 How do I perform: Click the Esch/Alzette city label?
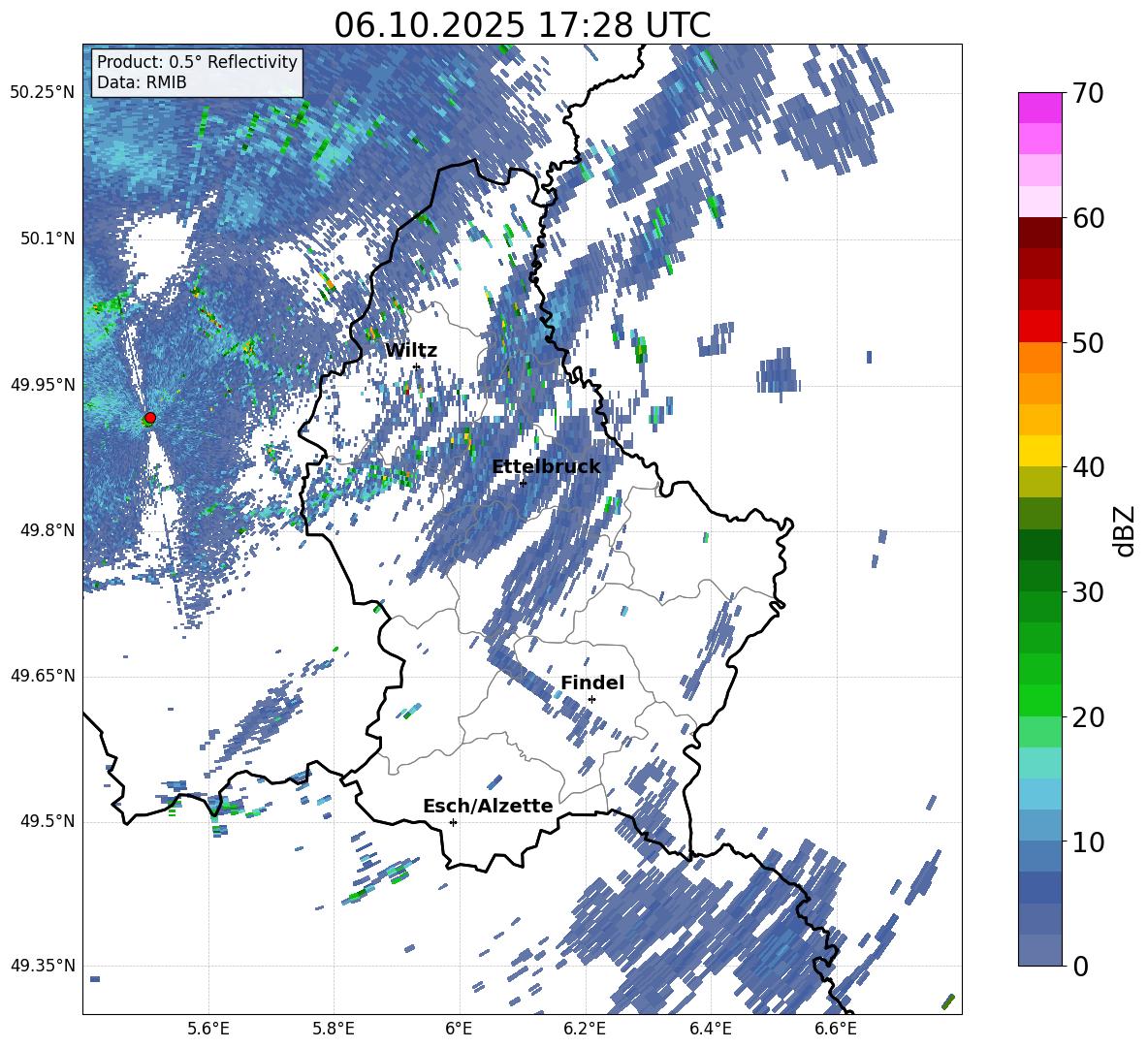[x=488, y=806]
